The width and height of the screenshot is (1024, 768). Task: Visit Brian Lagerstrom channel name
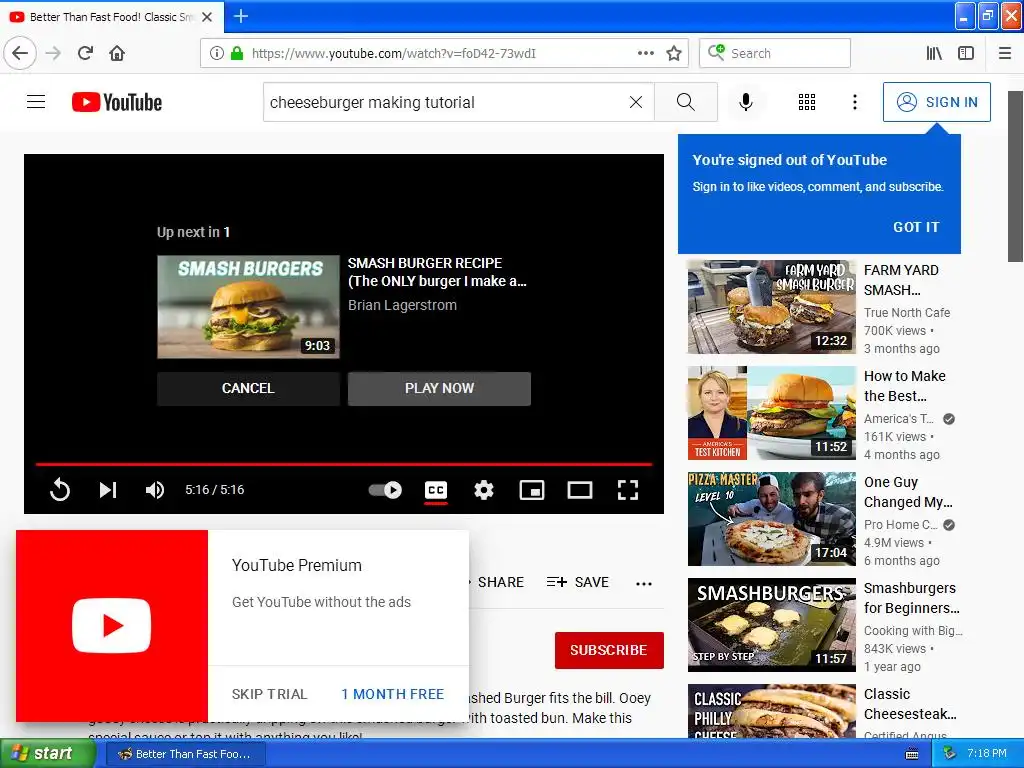pyautogui.click(x=402, y=306)
